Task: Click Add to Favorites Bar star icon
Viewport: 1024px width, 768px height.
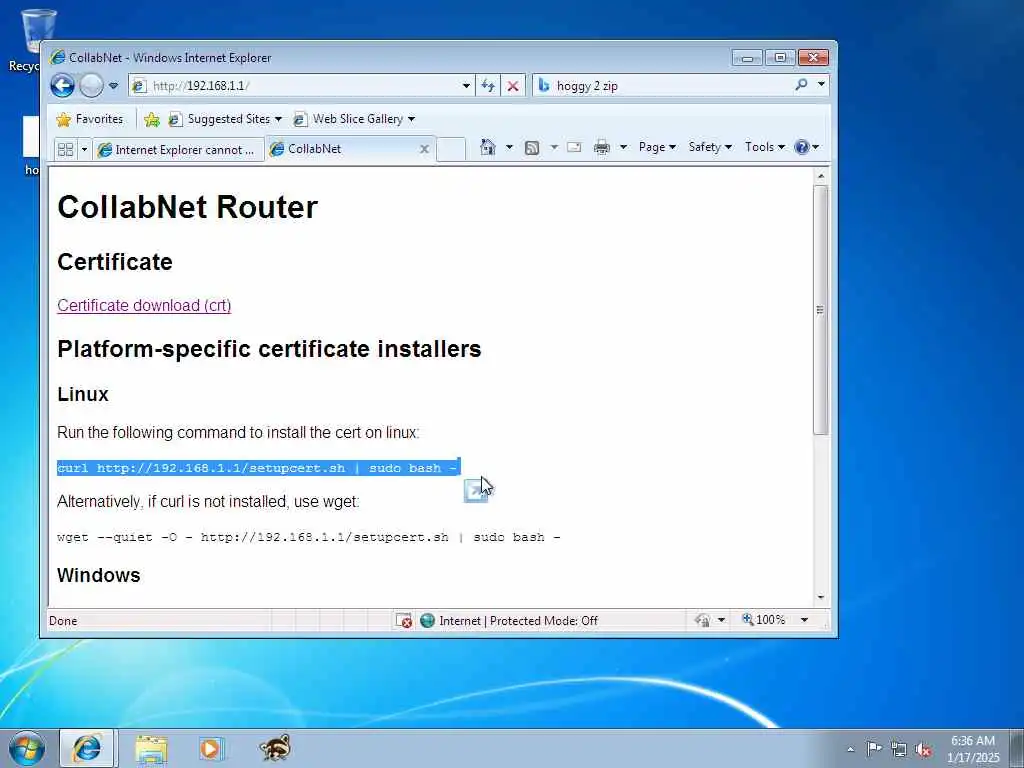Action: (x=152, y=119)
